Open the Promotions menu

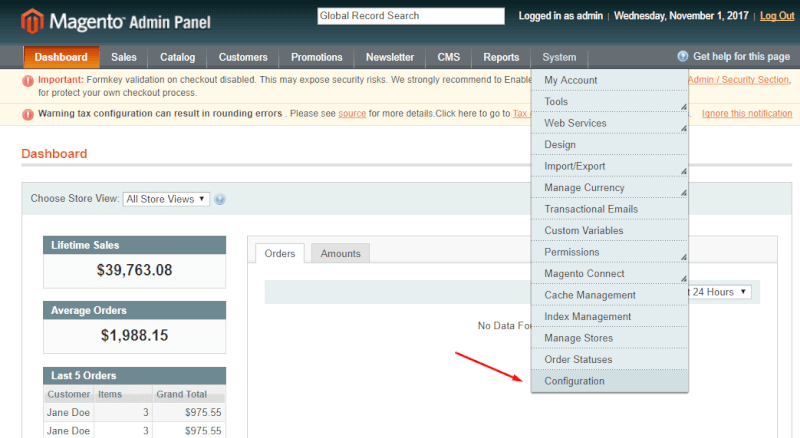316,57
